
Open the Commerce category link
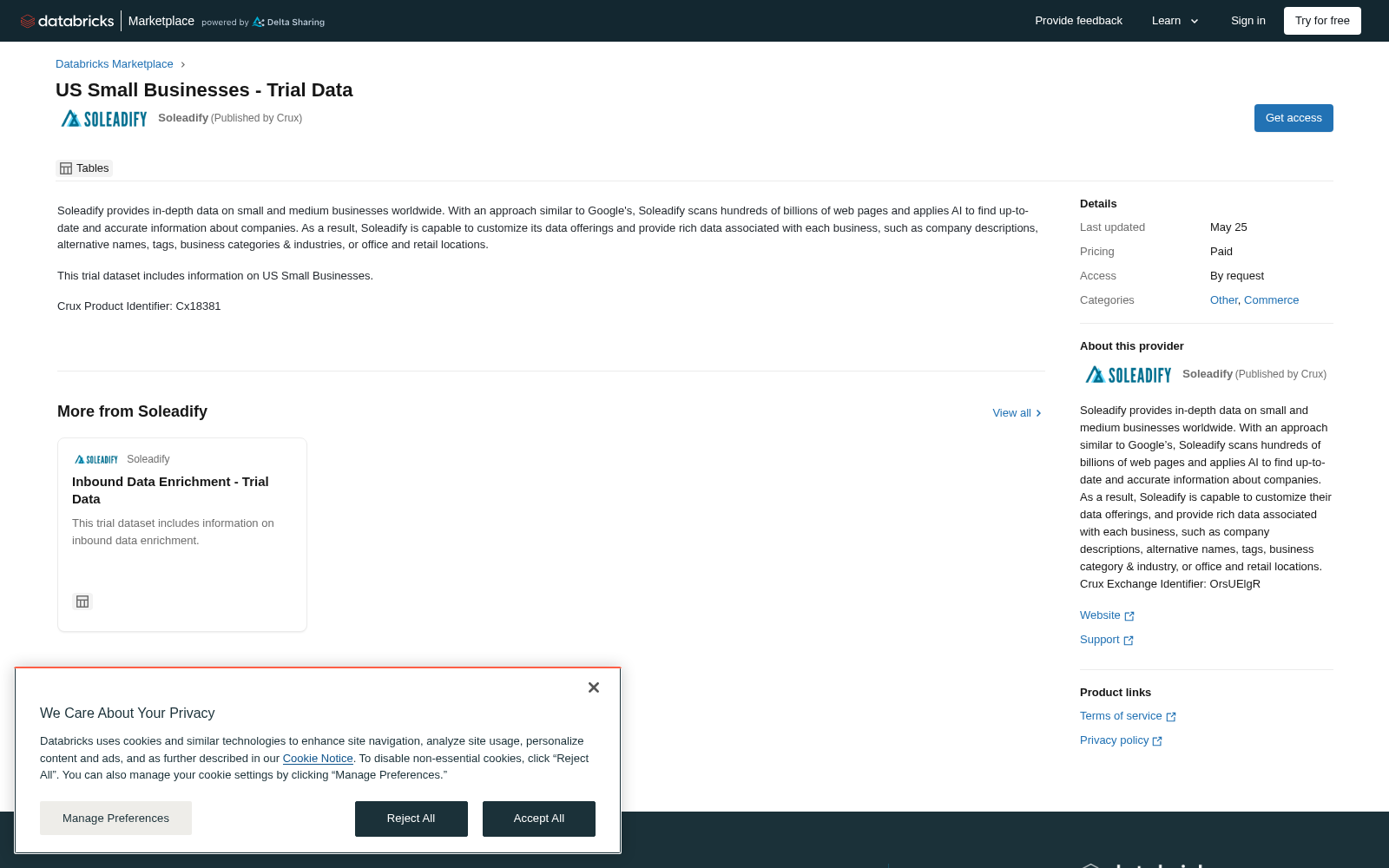tap(1272, 300)
